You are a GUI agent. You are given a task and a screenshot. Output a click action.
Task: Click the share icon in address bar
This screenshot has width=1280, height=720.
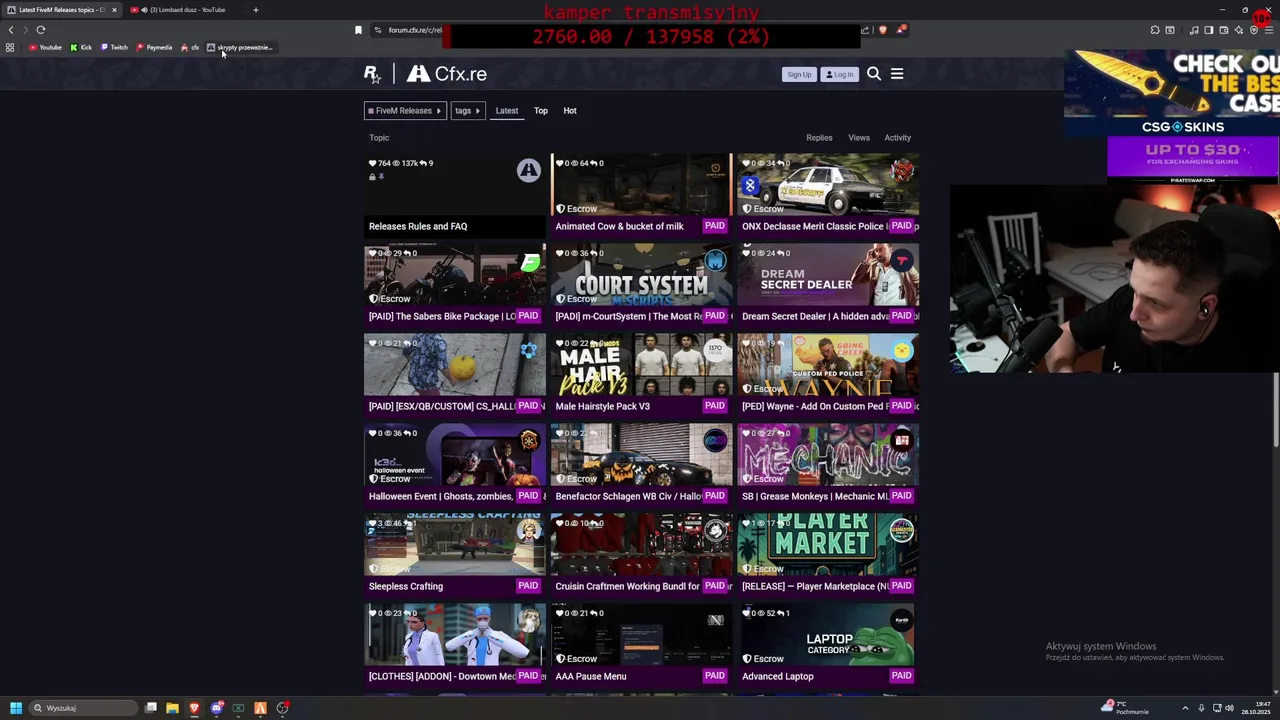865,30
